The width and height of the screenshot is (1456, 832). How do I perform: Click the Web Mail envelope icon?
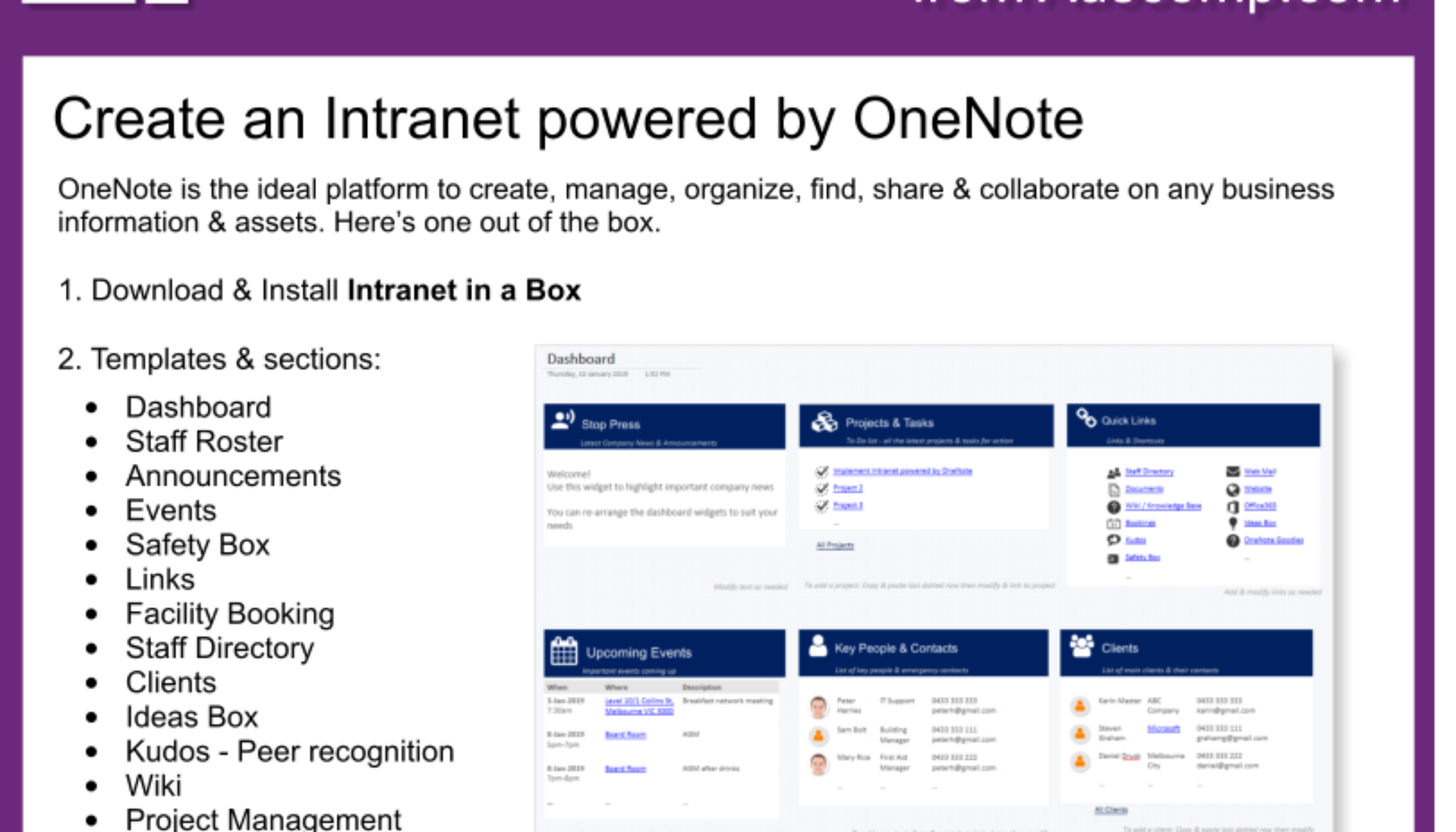(x=1233, y=471)
